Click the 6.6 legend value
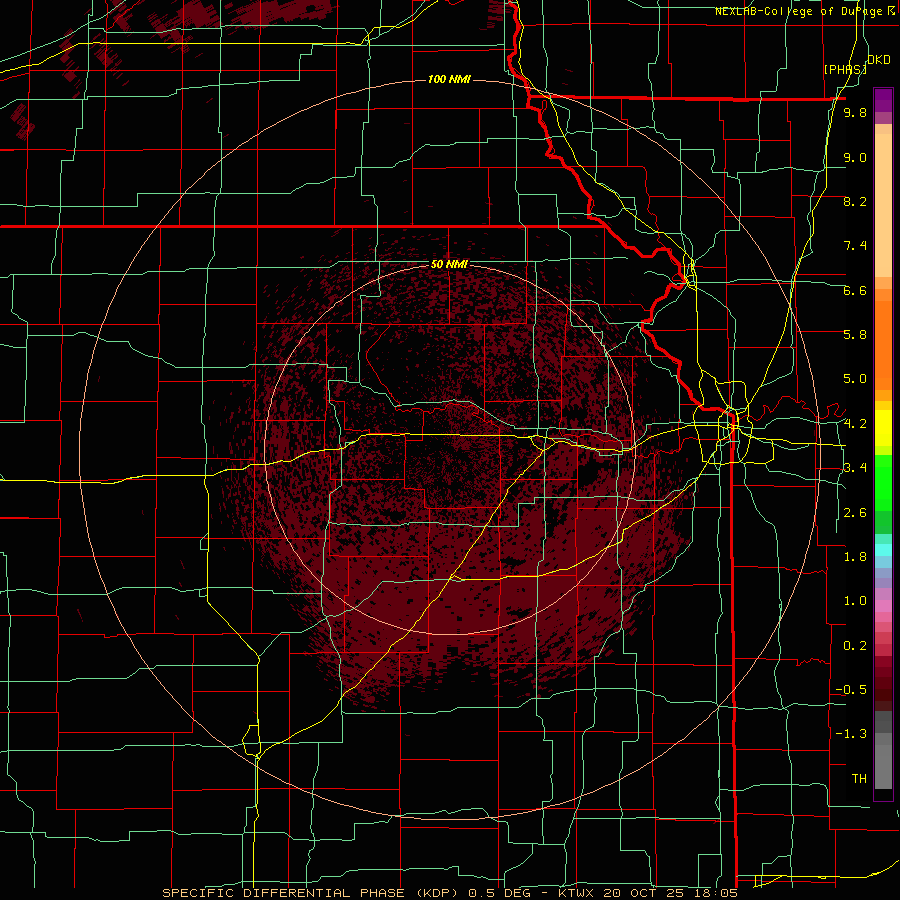This screenshot has height=900, width=900. [855, 290]
